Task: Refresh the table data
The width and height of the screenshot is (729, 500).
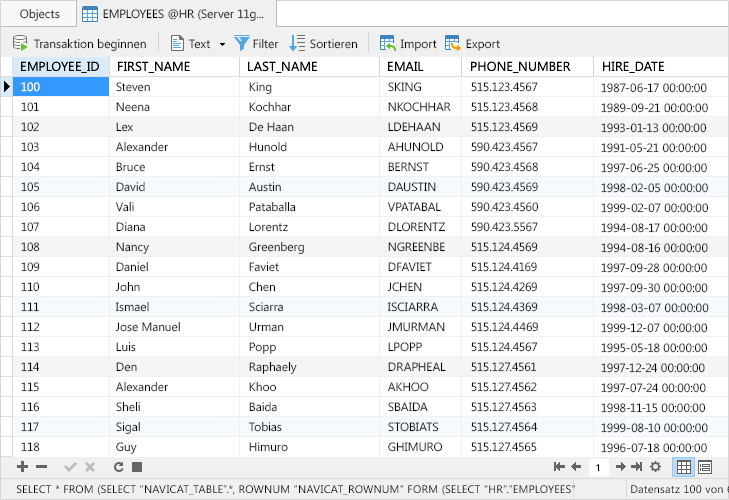Action: point(118,467)
